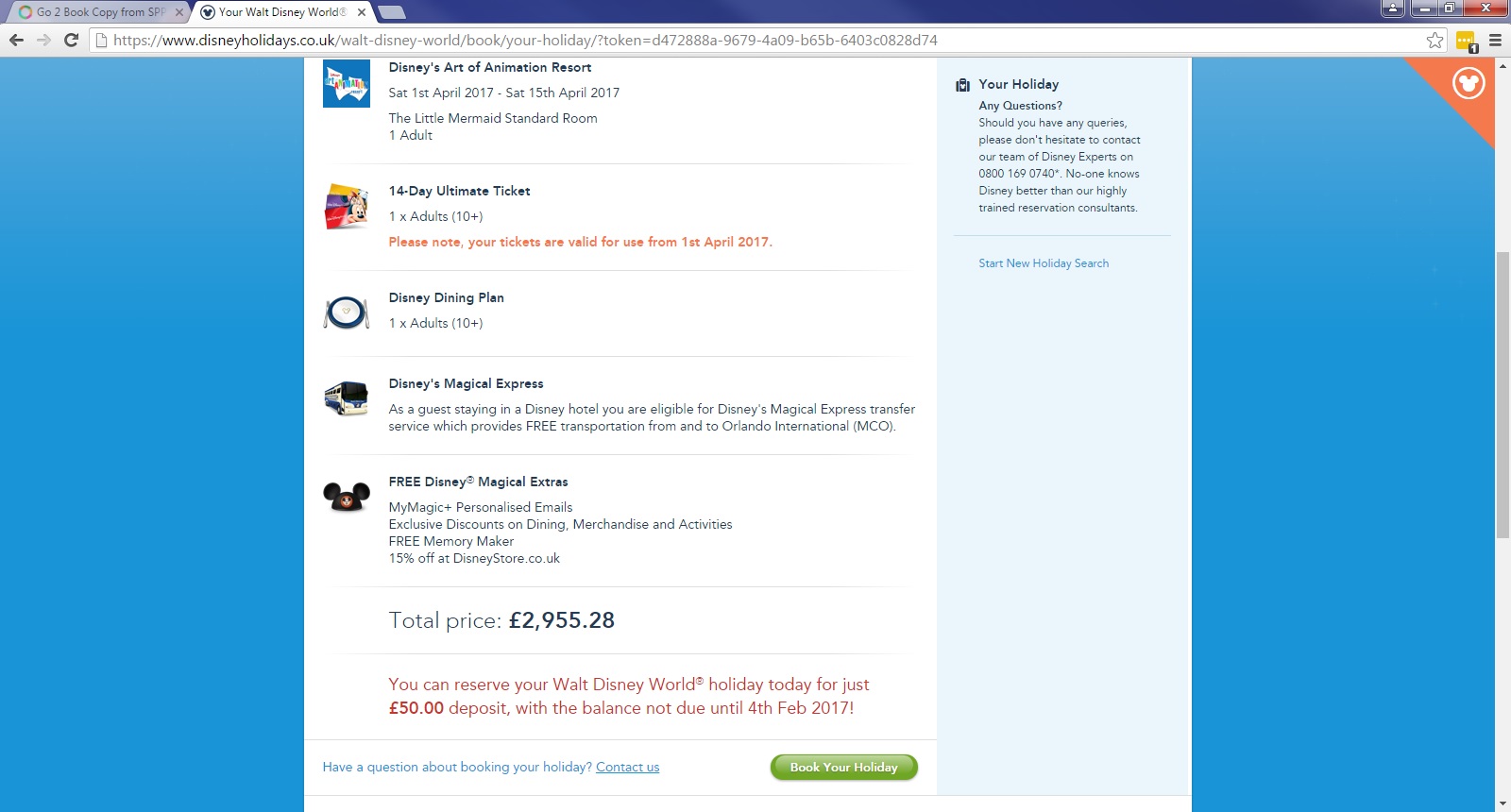Image resolution: width=1511 pixels, height=812 pixels.
Task: Click the Your Holiday suitcase icon
Action: pos(962,85)
